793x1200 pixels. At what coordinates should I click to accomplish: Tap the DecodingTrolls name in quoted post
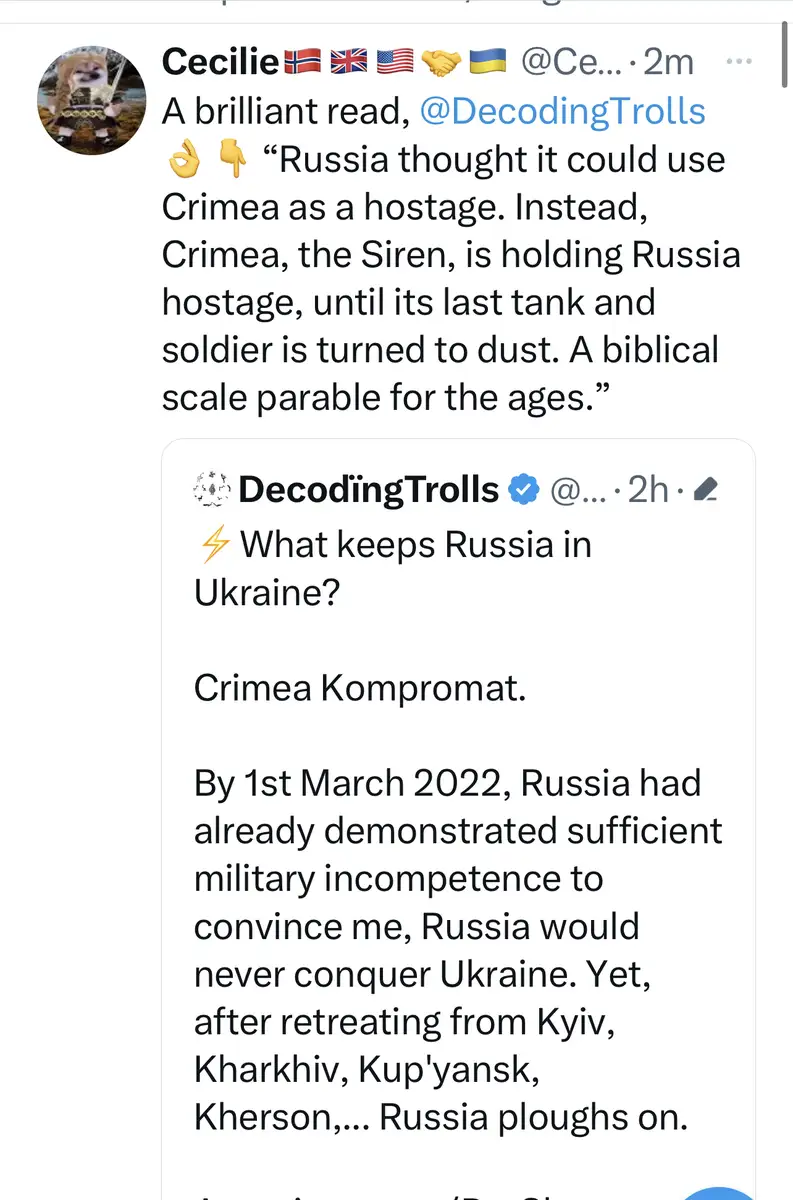coord(368,490)
